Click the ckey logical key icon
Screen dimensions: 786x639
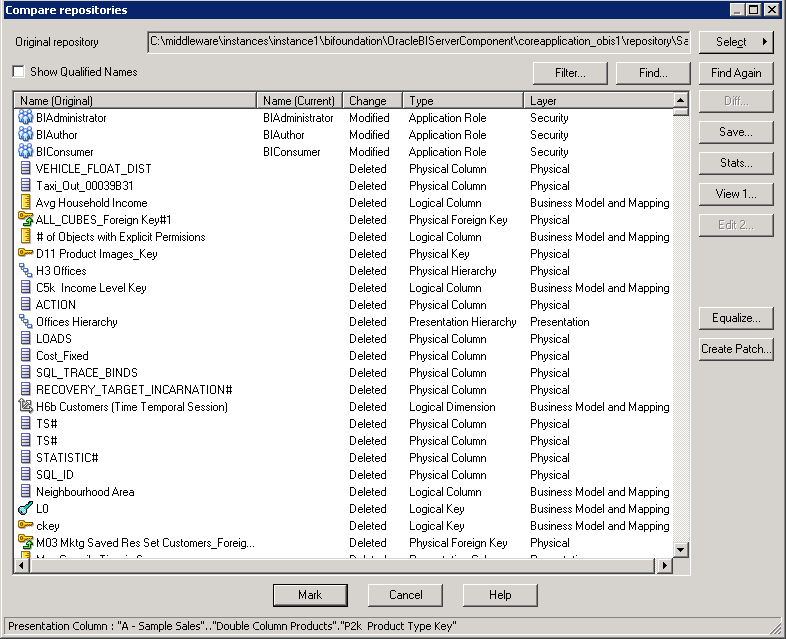(26, 525)
